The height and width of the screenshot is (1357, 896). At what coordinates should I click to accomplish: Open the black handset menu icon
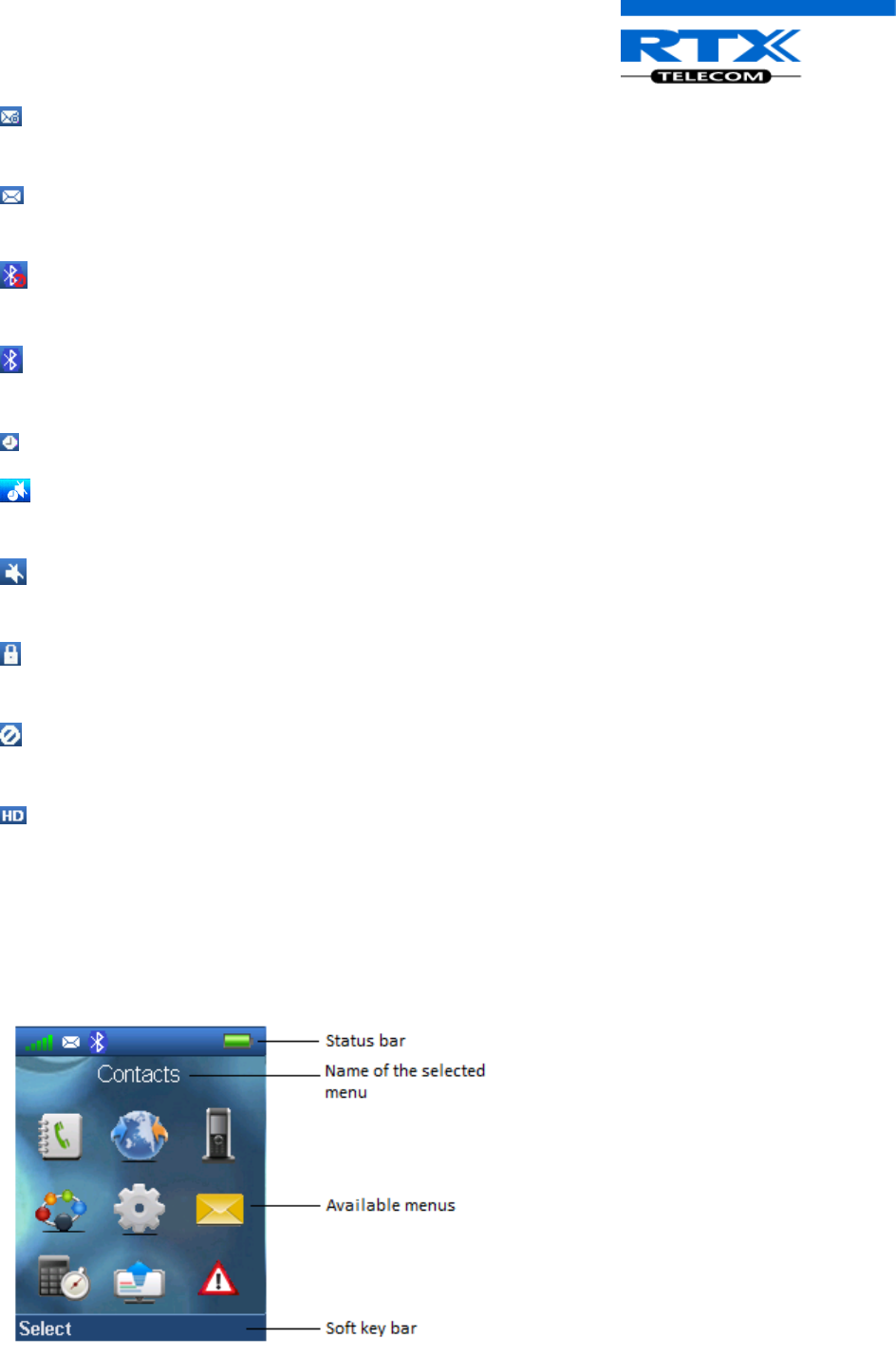(218, 1134)
